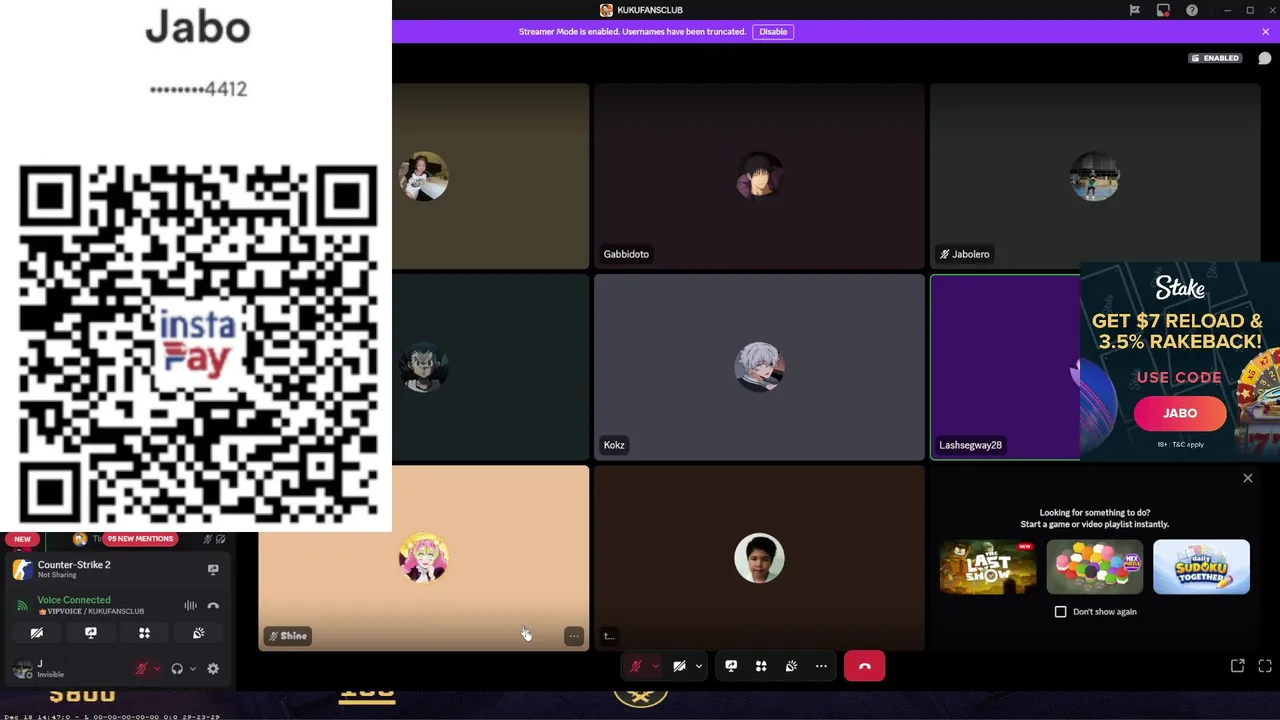Viewport: 1280px width, 720px height.
Task: Open User Settings gear icon
Action: [213, 669]
